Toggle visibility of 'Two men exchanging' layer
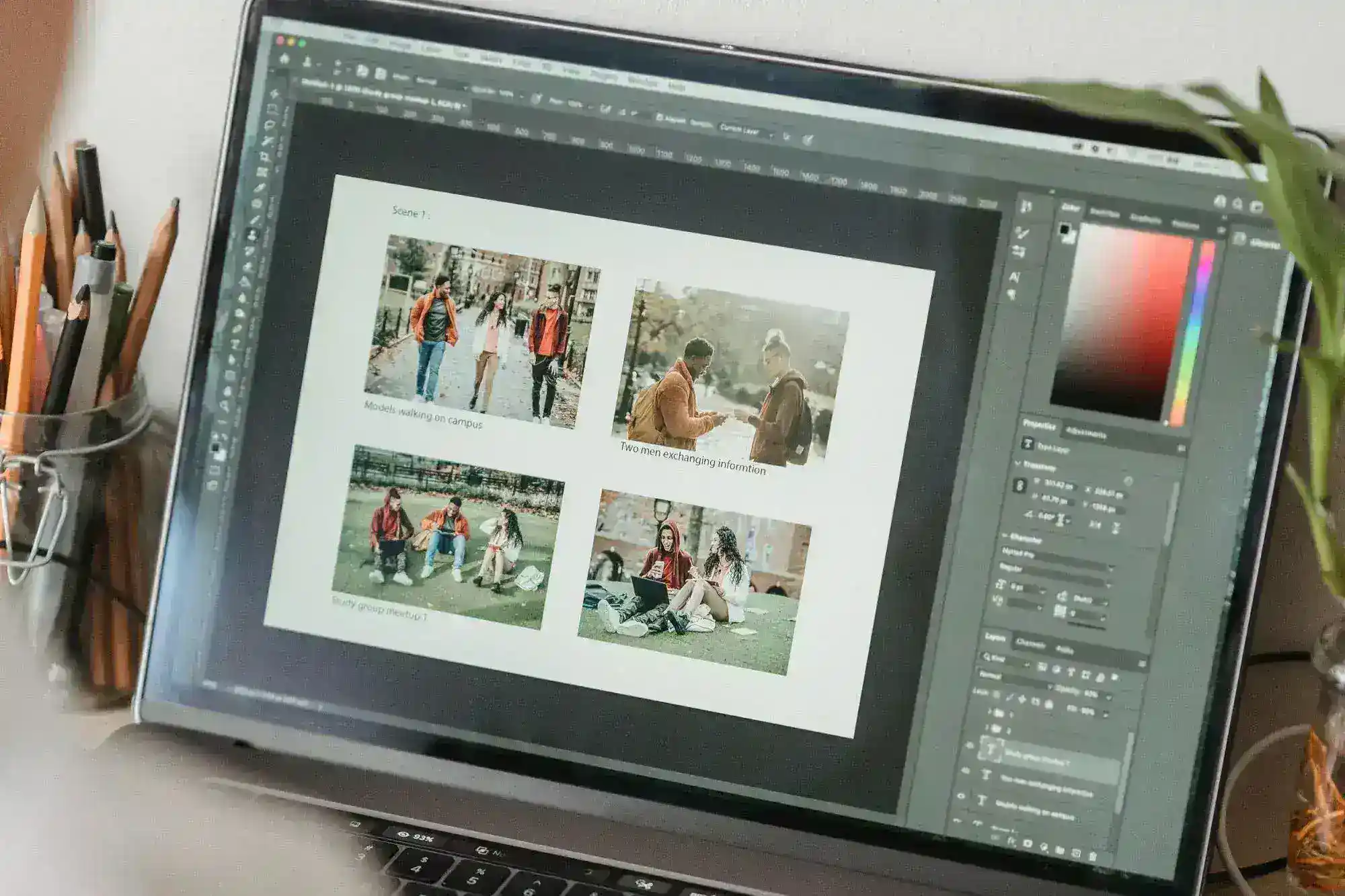Screen dimensions: 1345x896 click(964, 772)
